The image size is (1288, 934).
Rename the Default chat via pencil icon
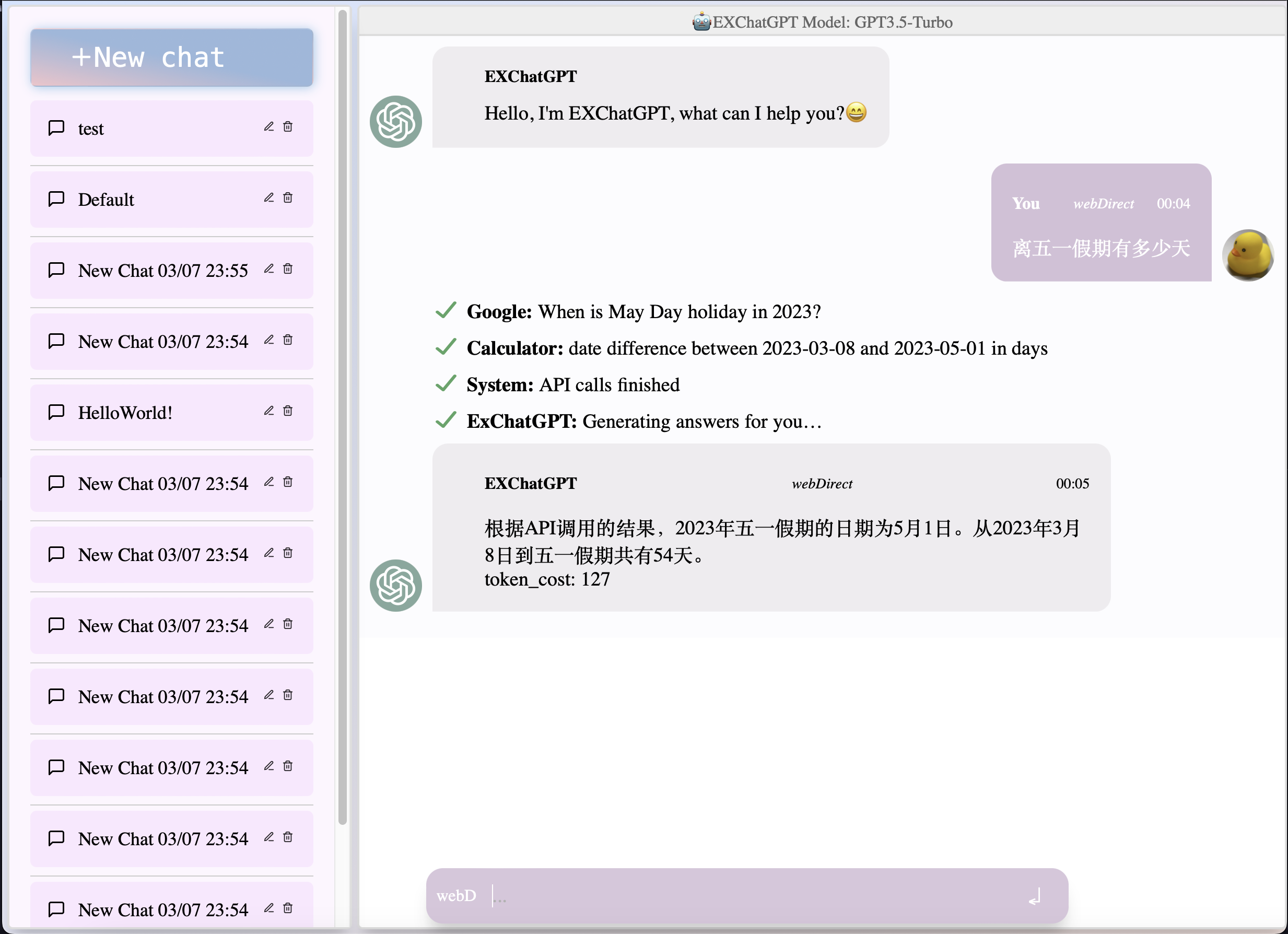click(268, 197)
